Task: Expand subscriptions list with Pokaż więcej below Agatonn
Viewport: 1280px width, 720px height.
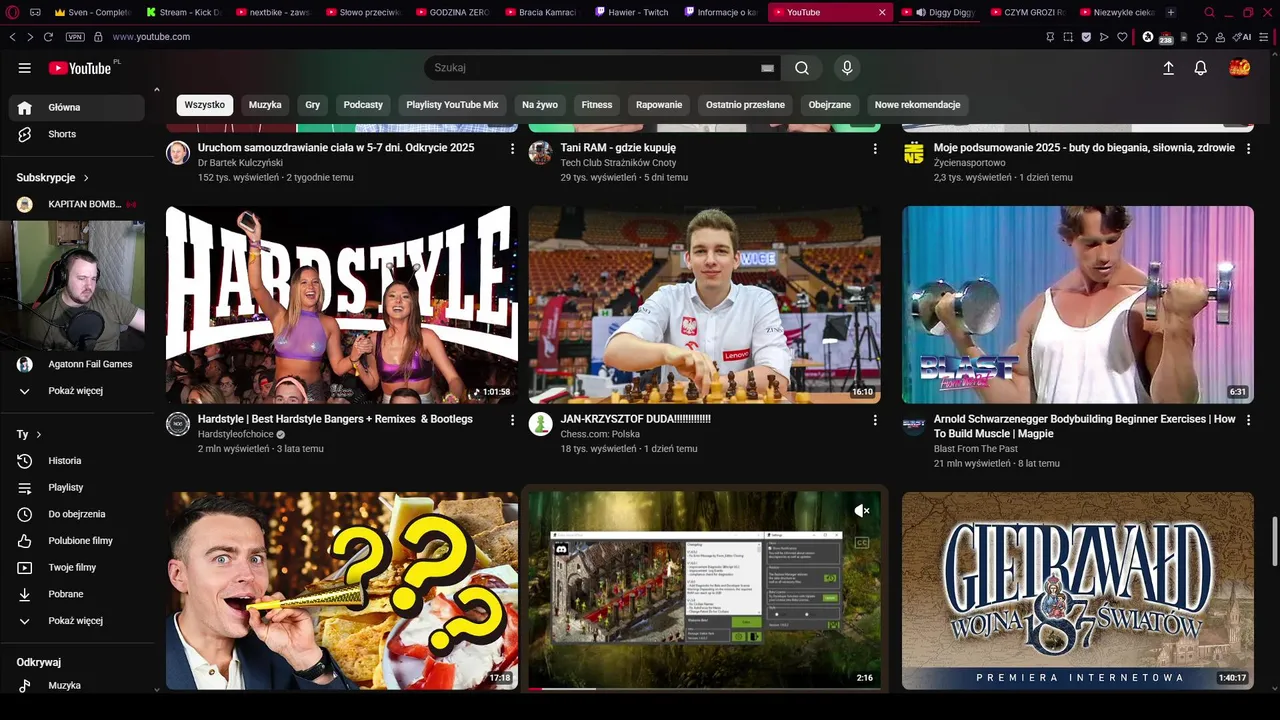Action: (76, 391)
